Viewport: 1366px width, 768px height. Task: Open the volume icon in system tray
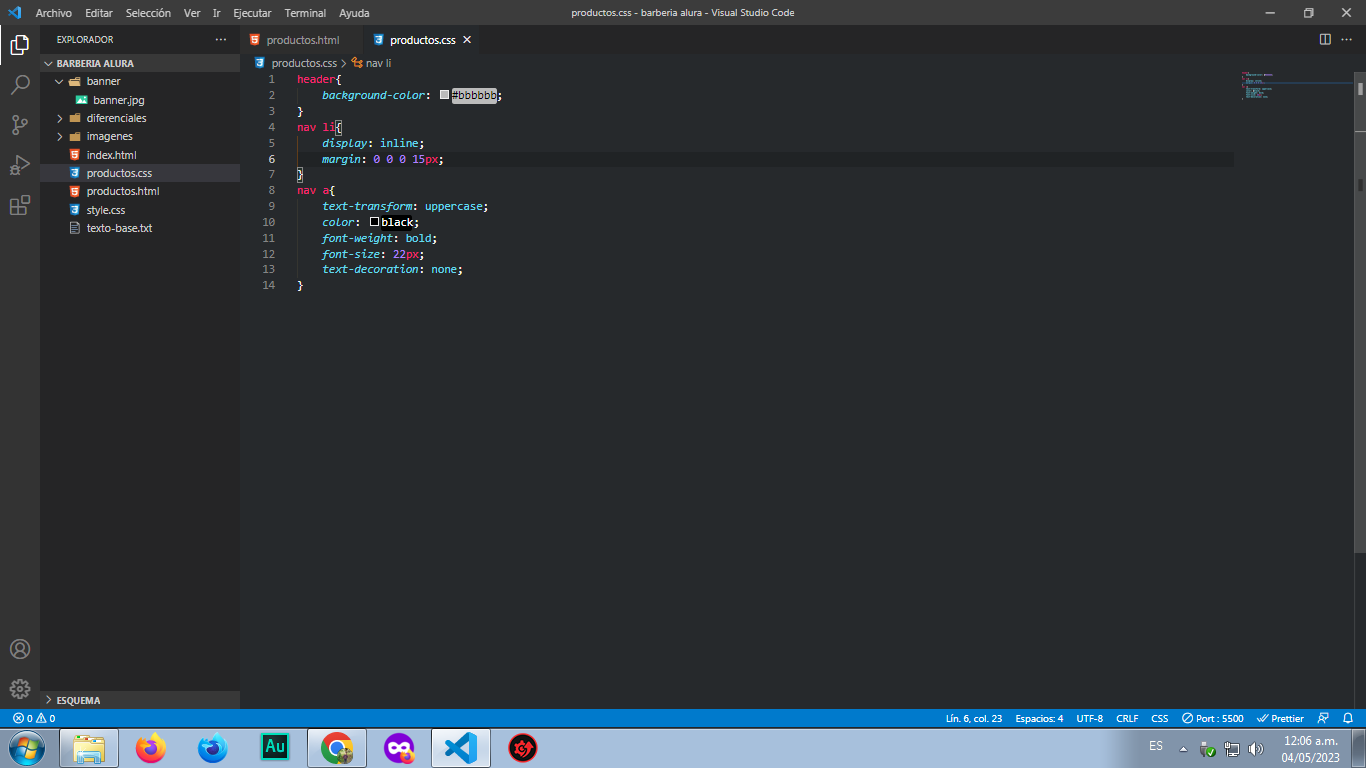pyautogui.click(x=1256, y=749)
